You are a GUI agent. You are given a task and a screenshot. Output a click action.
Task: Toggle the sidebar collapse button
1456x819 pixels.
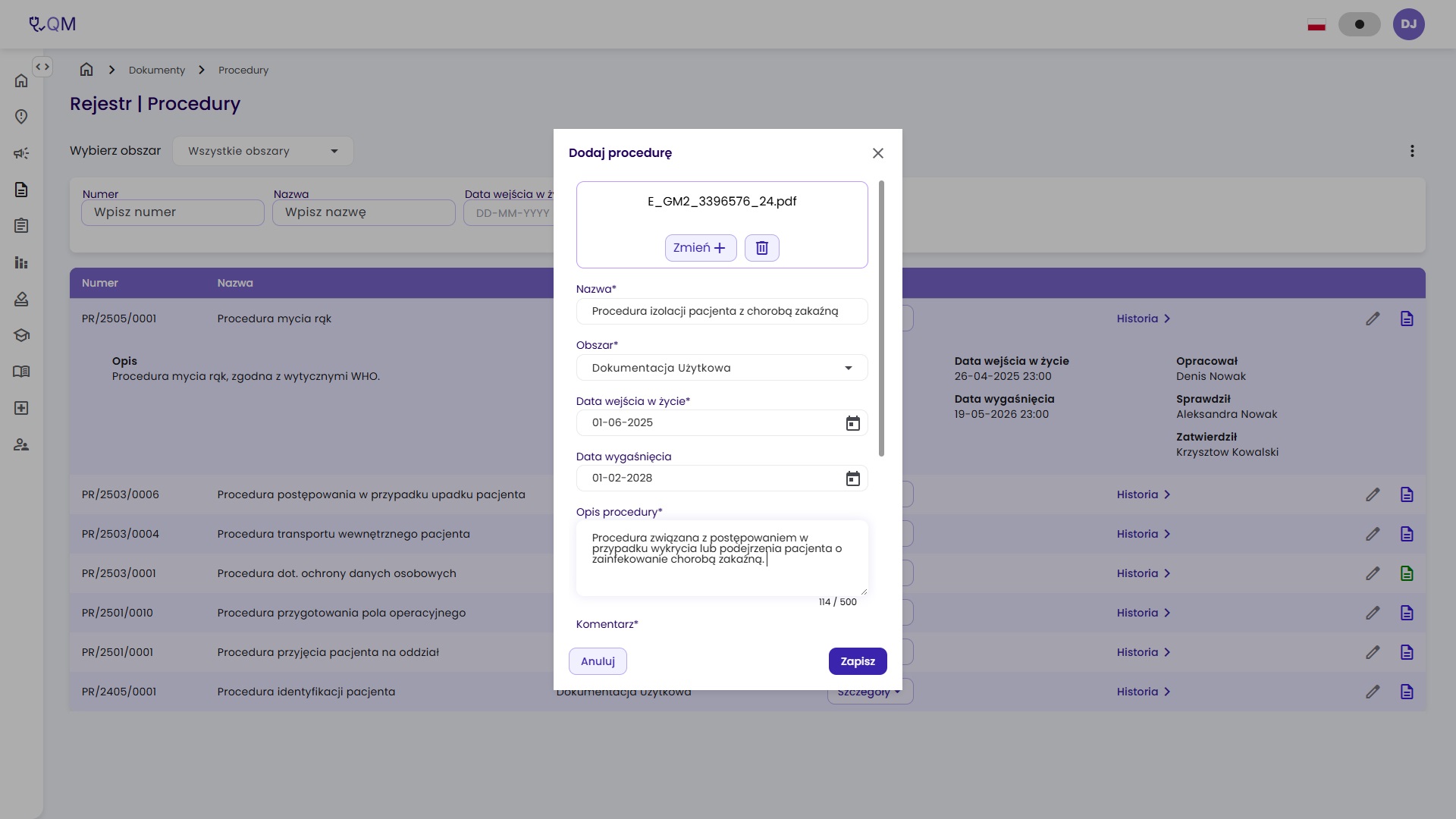[x=42, y=67]
